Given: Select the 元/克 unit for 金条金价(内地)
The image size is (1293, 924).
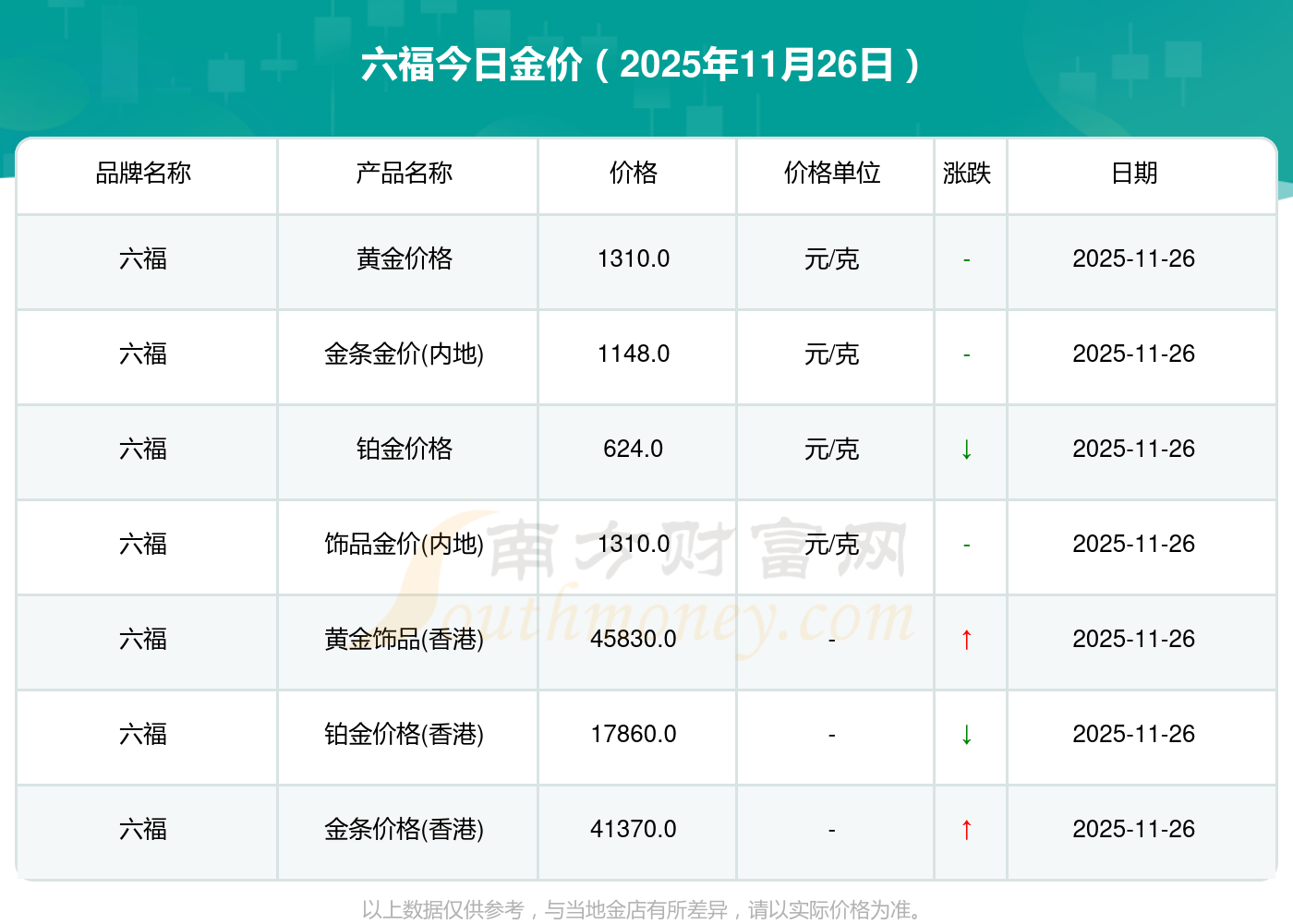Looking at the screenshot, I should pos(832,354).
